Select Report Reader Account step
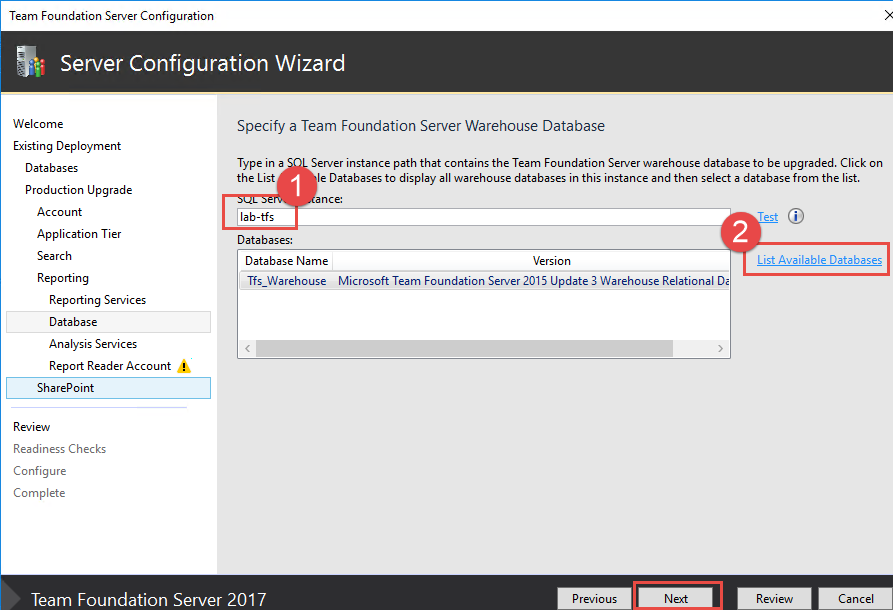Screen dimensions: 893x610 (x=110, y=366)
